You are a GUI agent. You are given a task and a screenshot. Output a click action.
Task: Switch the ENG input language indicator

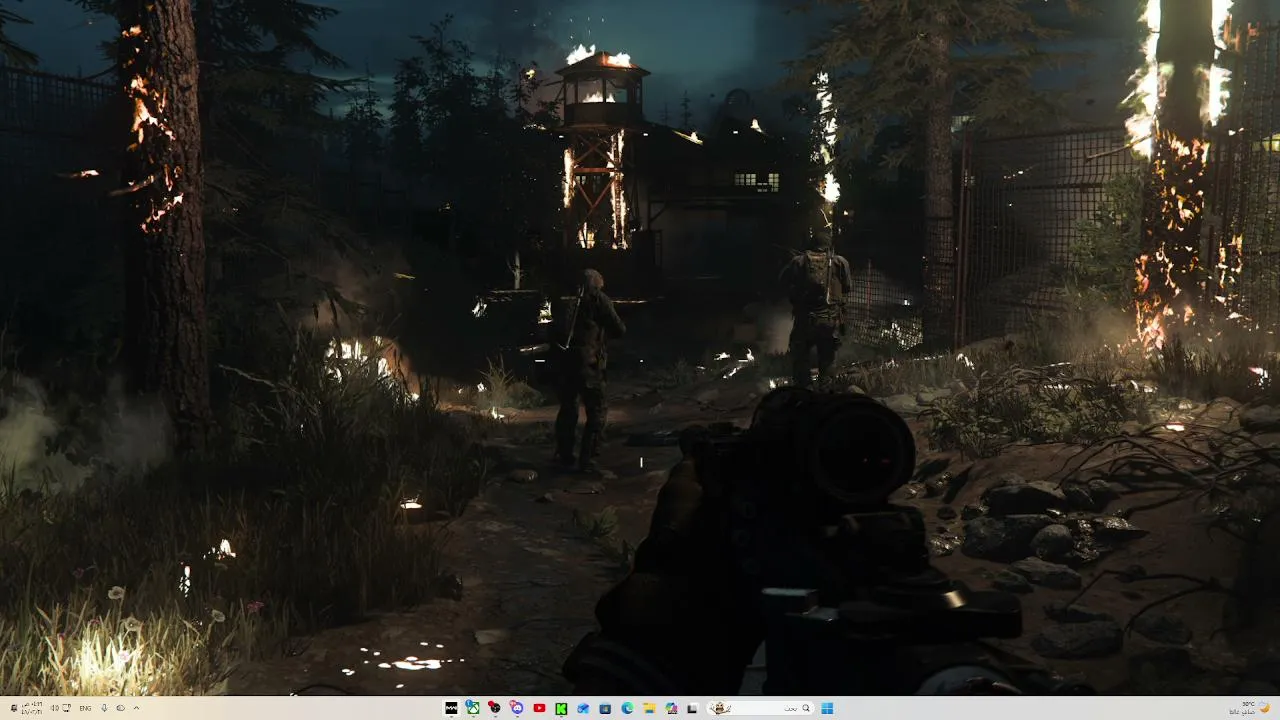click(85, 708)
